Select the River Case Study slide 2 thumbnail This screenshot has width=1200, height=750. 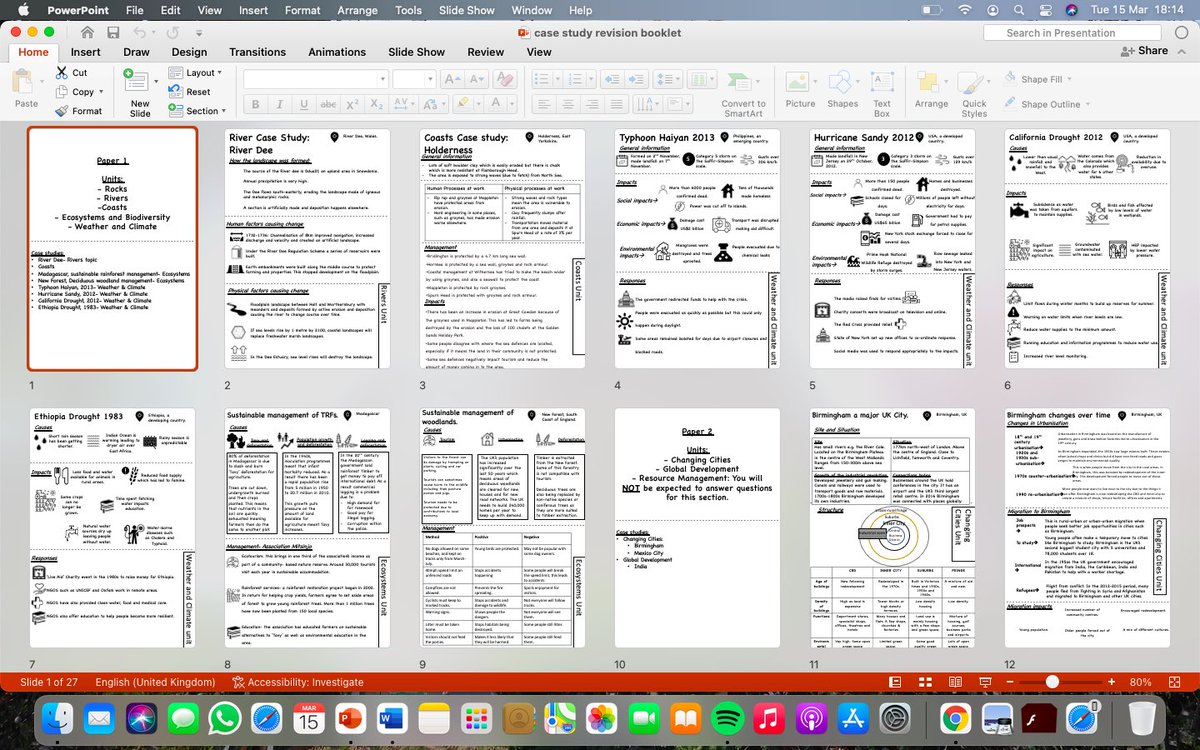[307, 250]
